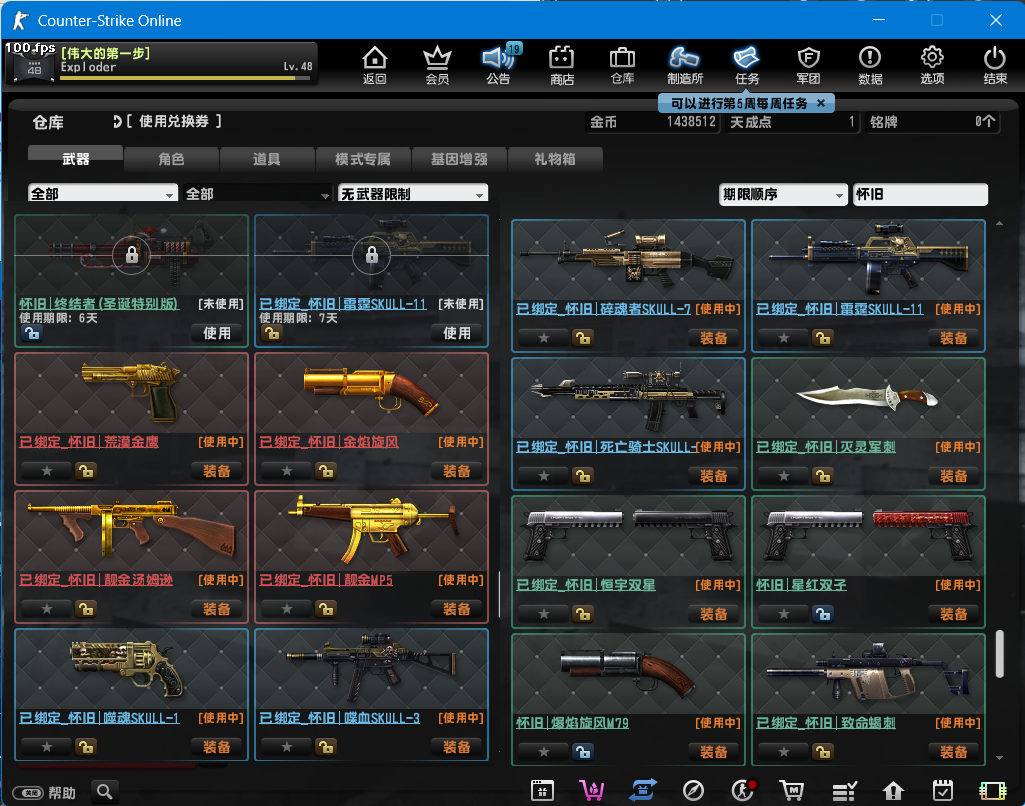Switch to the 武器 tab

click(x=75, y=158)
